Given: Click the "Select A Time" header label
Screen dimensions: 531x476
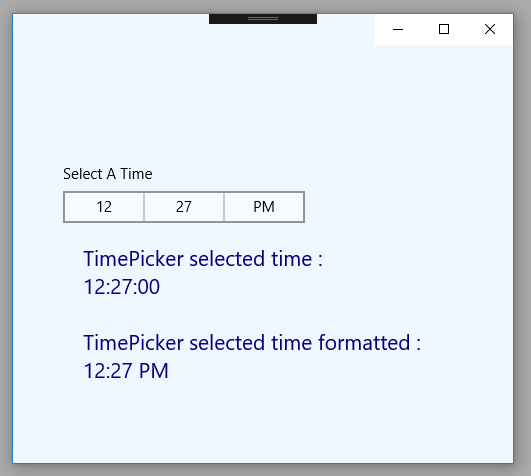Looking at the screenshot, I should 108,174.
